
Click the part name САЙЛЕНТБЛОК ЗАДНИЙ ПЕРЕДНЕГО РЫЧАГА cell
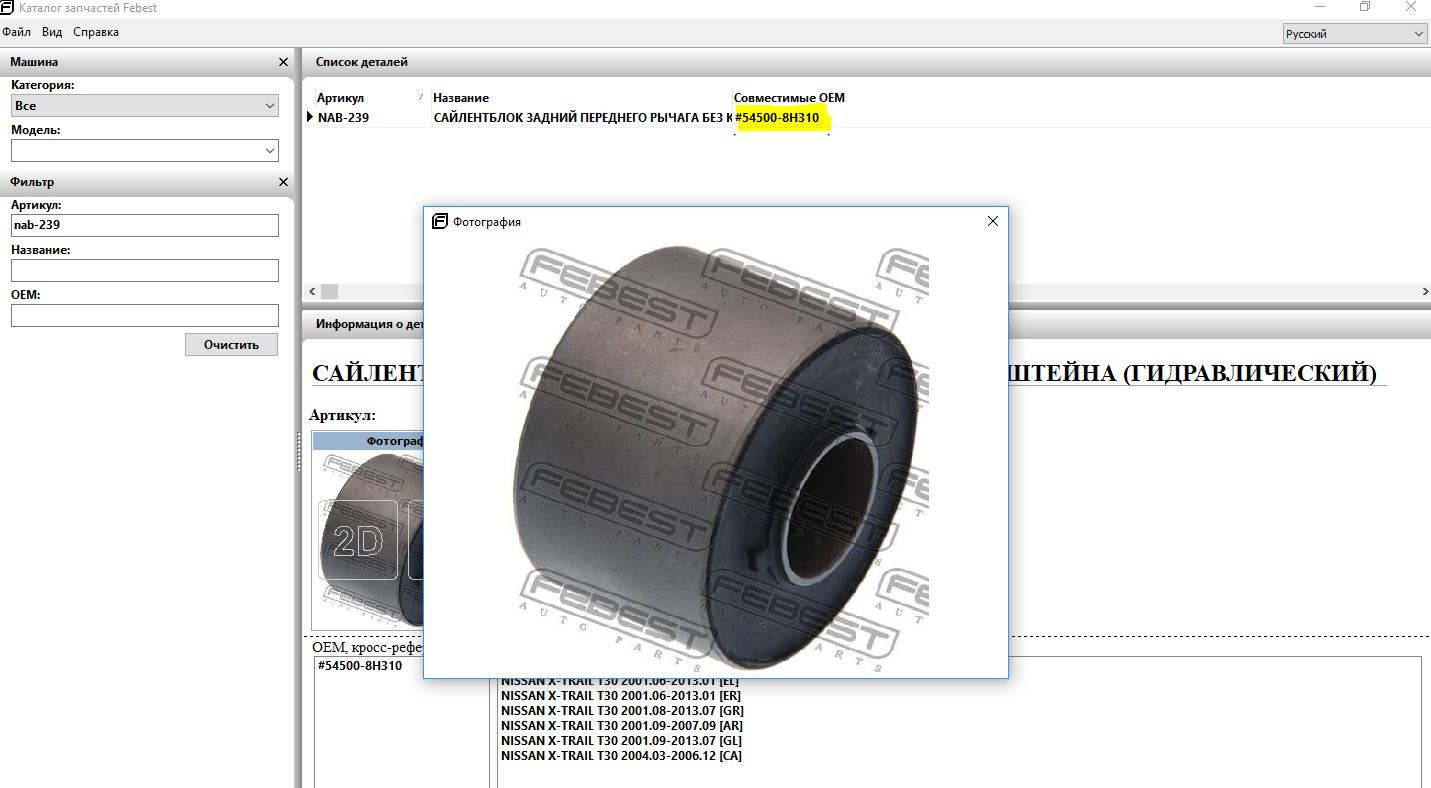pyautogui.click(x=582, y=117)
